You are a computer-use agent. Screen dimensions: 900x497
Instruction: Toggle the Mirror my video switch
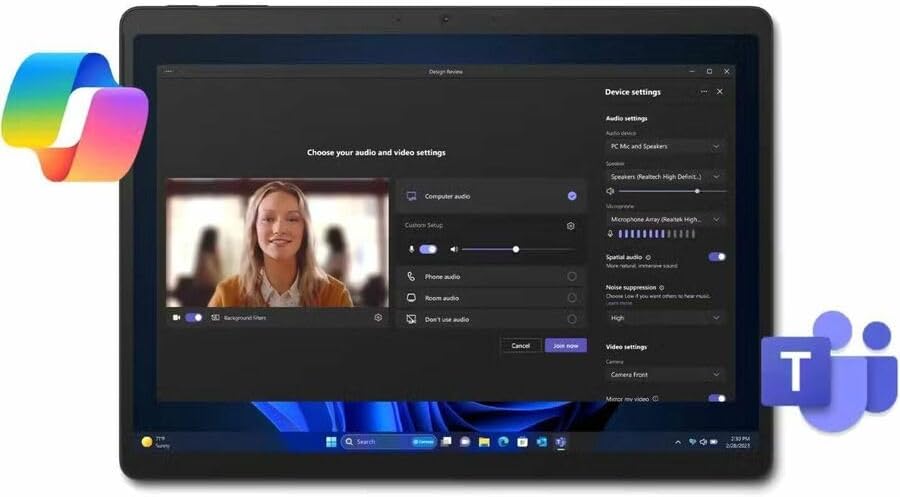[717, 398]
